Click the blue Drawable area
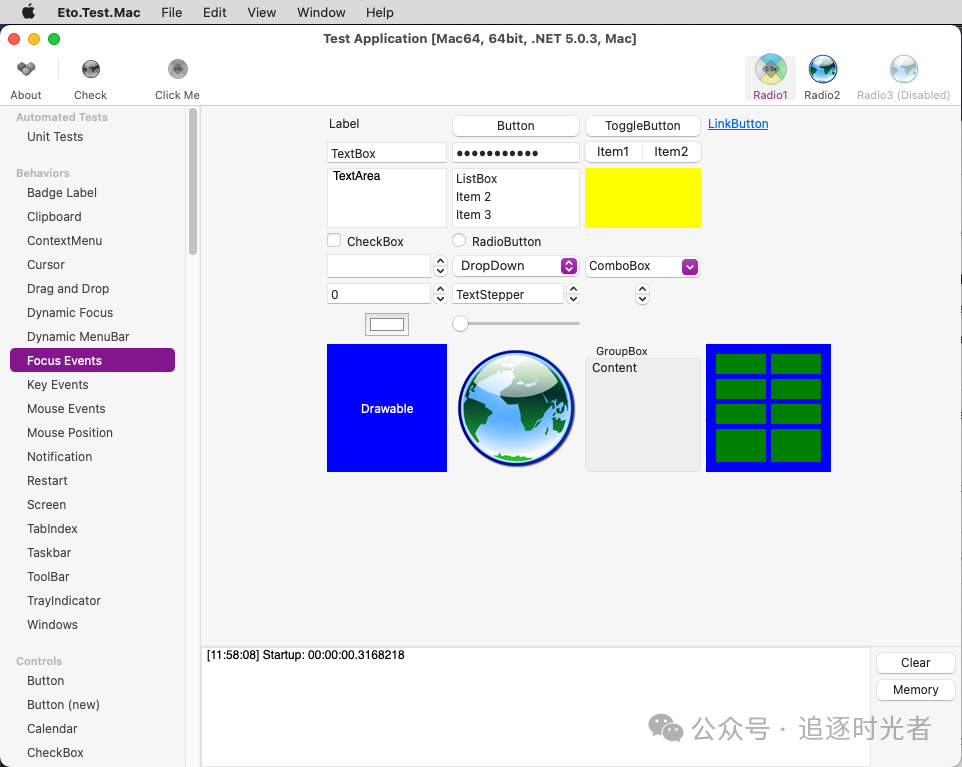 (x=387, y=408)
